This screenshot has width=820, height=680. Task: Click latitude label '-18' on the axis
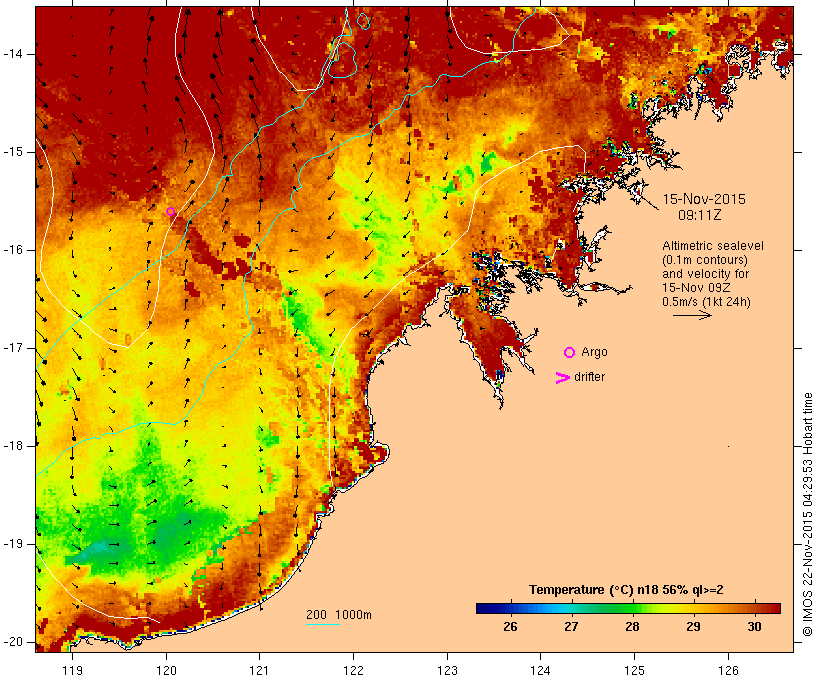[13, 446]
